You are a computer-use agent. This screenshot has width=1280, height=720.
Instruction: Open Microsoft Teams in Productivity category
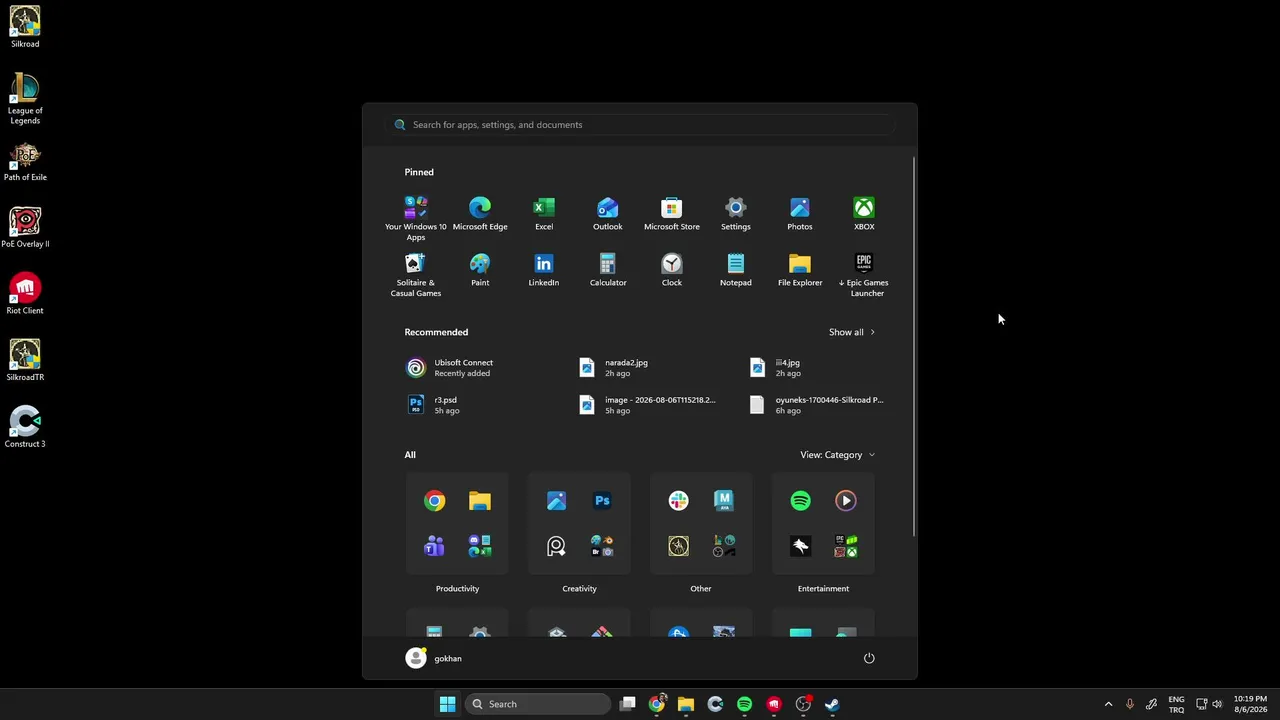coord(435,546)
